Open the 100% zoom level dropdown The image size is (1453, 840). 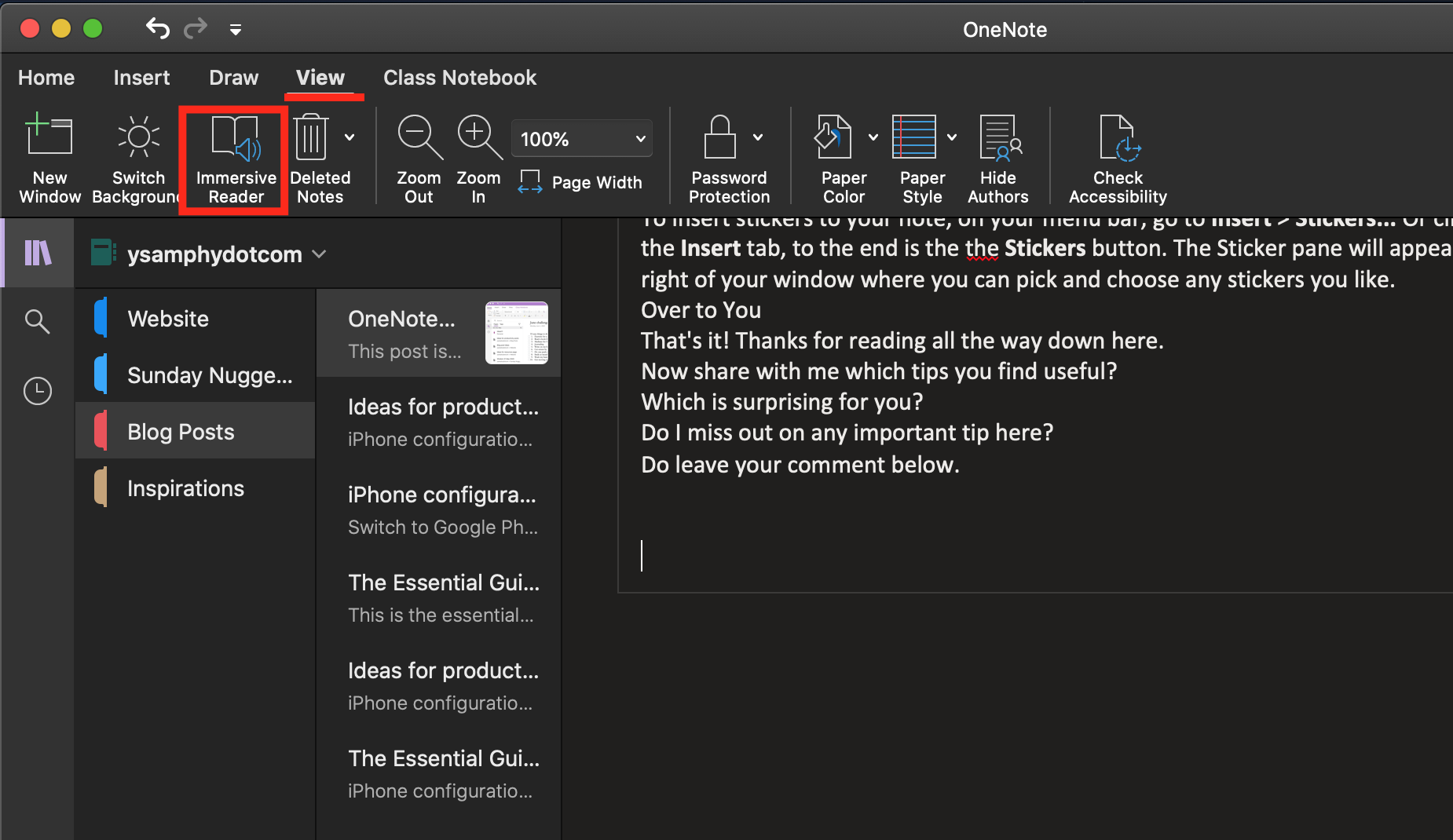click(x=582, y=139)
